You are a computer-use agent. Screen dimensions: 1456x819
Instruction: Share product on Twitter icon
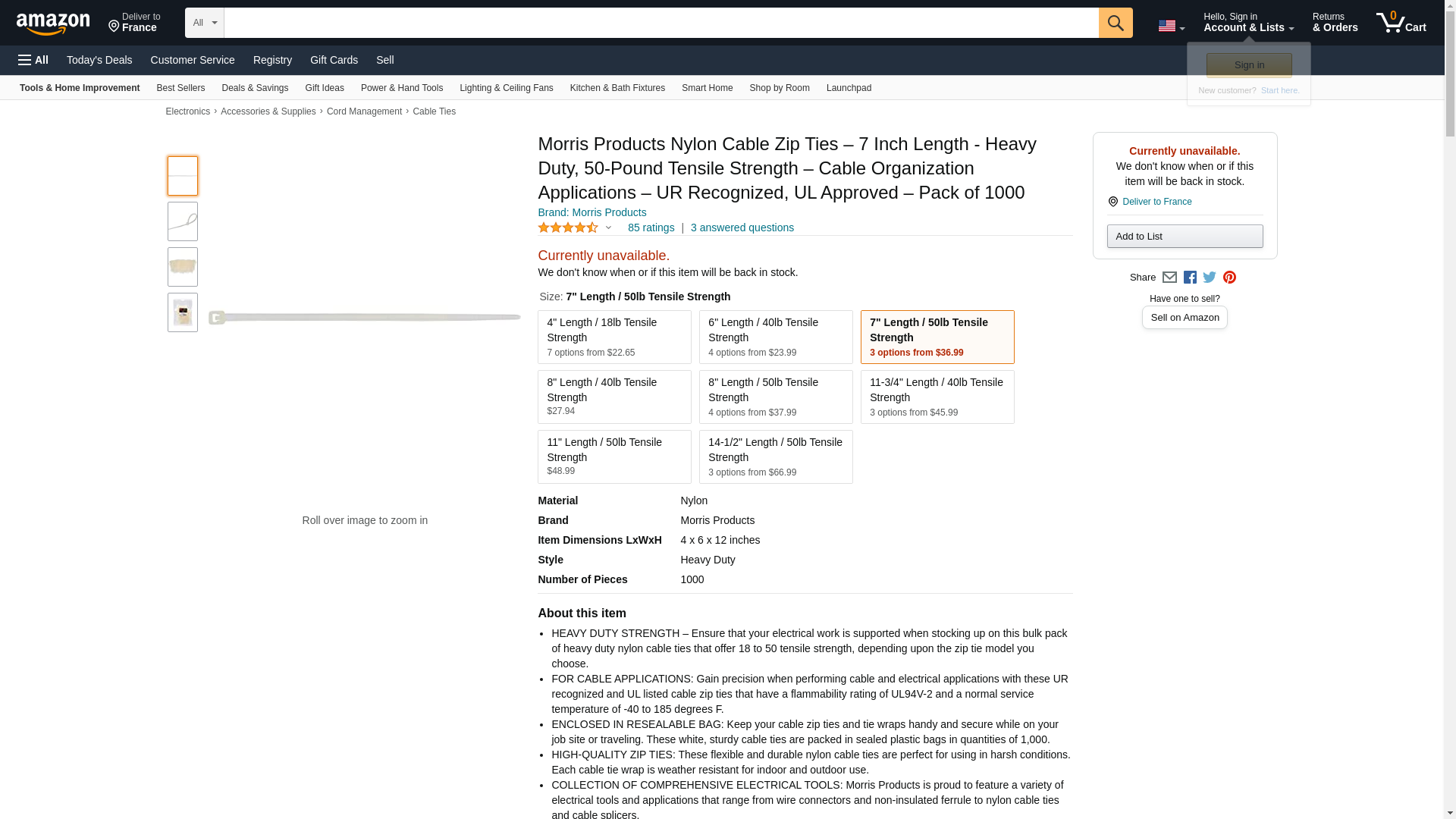click(1210, 278)
